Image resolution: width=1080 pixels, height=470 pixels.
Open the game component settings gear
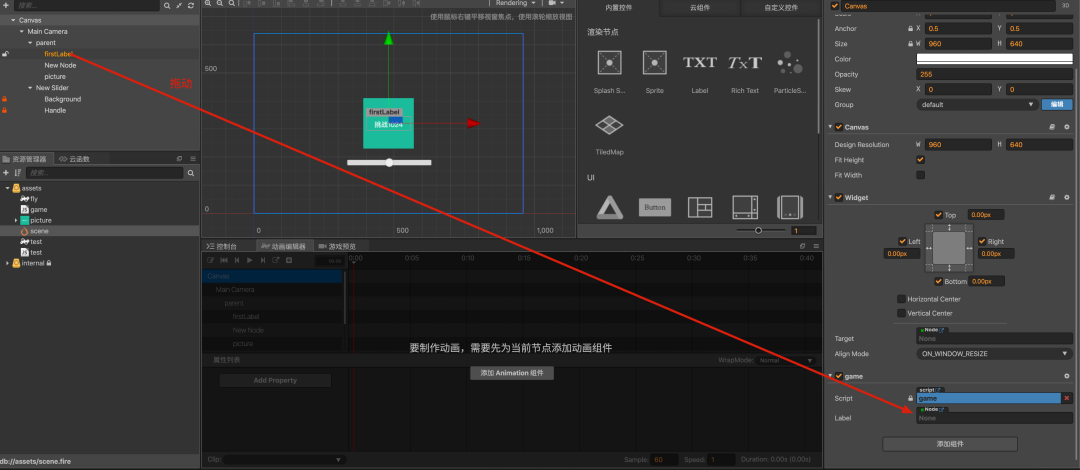[1067, 376]
